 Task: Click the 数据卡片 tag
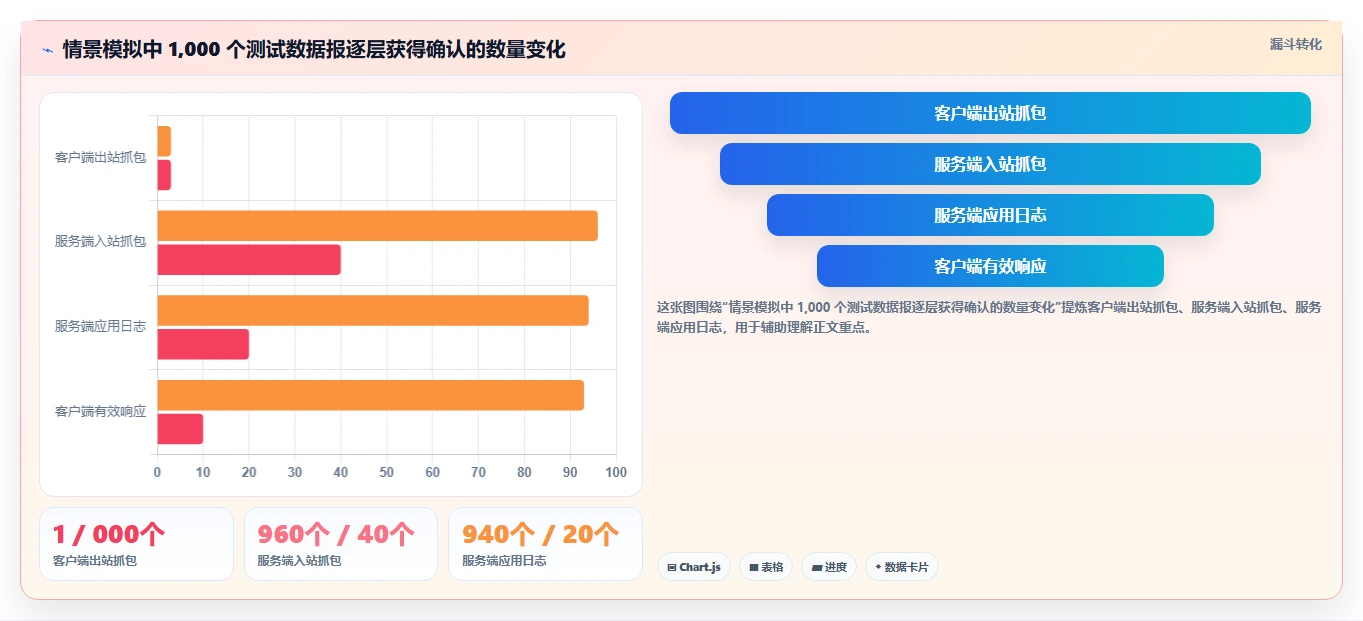(x=902, y=567)
